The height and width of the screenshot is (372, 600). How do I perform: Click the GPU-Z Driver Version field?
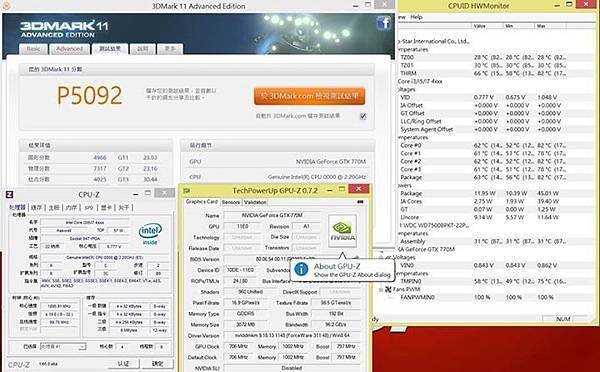[293, 336]
